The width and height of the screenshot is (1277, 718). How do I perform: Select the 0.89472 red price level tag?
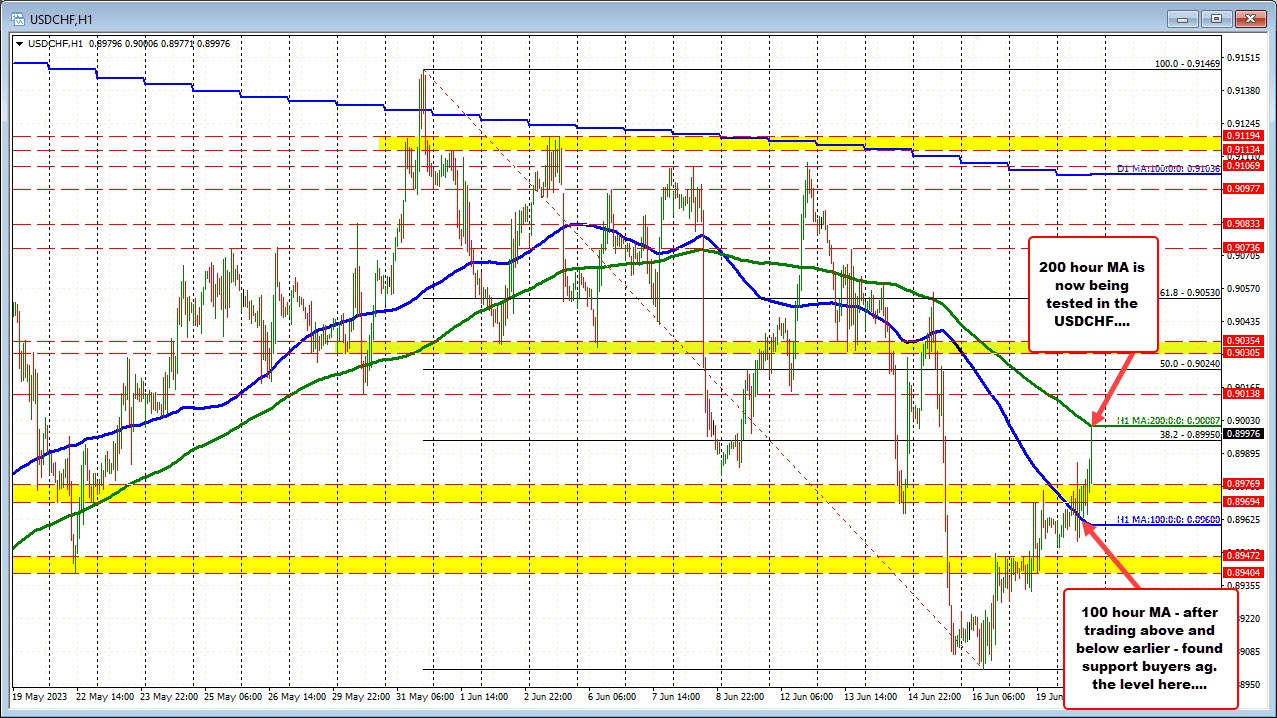click(x=1243, y=555)
